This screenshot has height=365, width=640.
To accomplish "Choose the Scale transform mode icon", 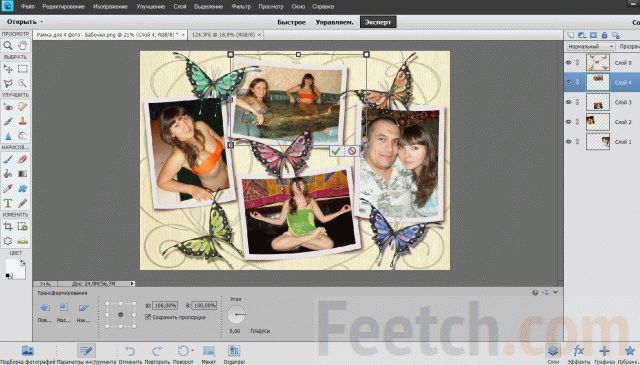I will click(x=64, y=308).
